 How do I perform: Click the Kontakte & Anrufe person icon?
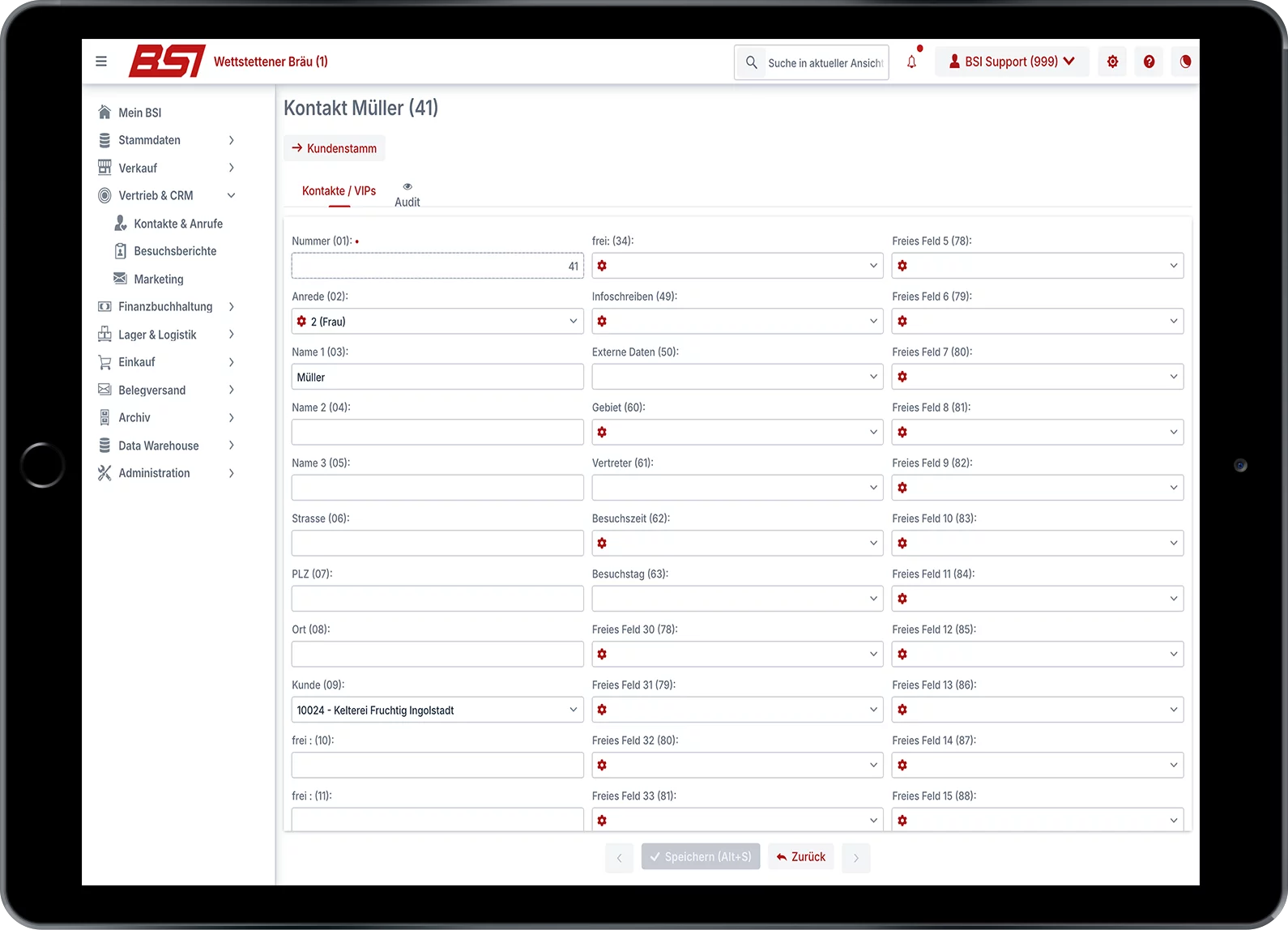tap(120, 223)
